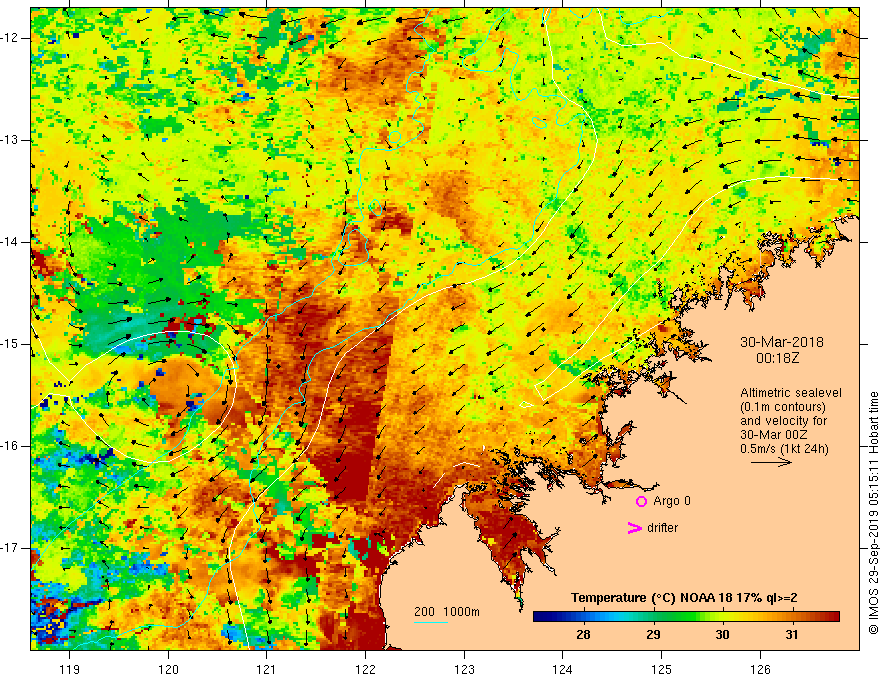This screenshot has height=680, width=880.
Task: Click longitude axis label 125
Action: coord(662,669)
